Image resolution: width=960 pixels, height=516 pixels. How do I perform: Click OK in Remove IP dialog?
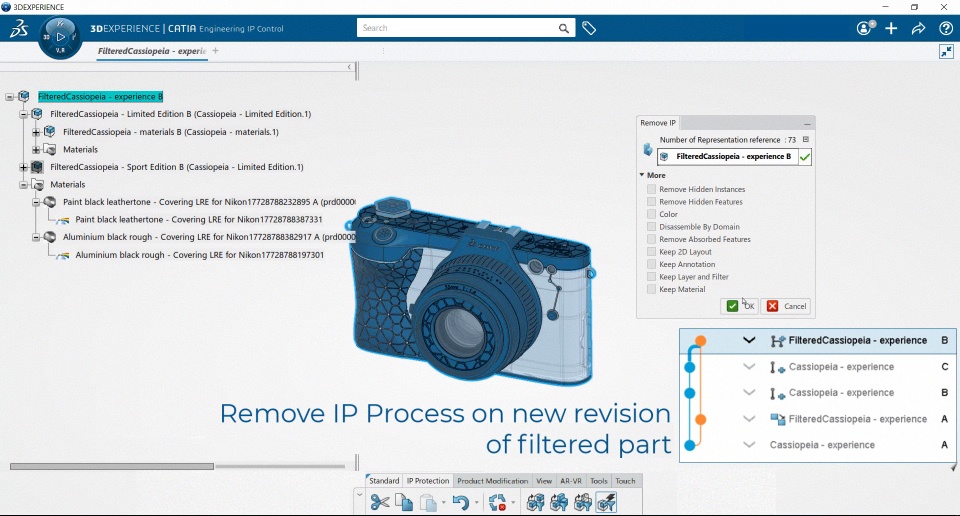(740, 306)
